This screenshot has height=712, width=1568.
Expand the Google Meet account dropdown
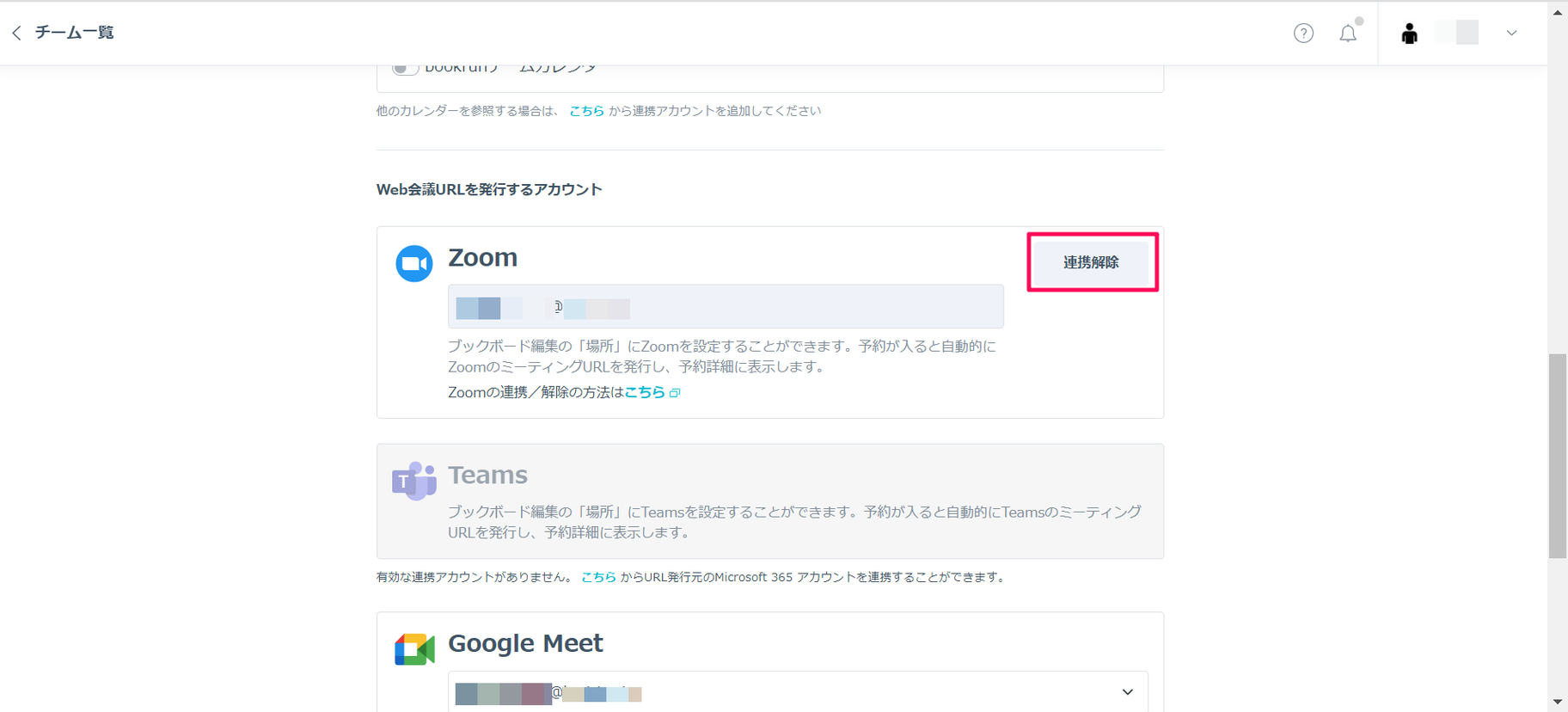(798, 691)
